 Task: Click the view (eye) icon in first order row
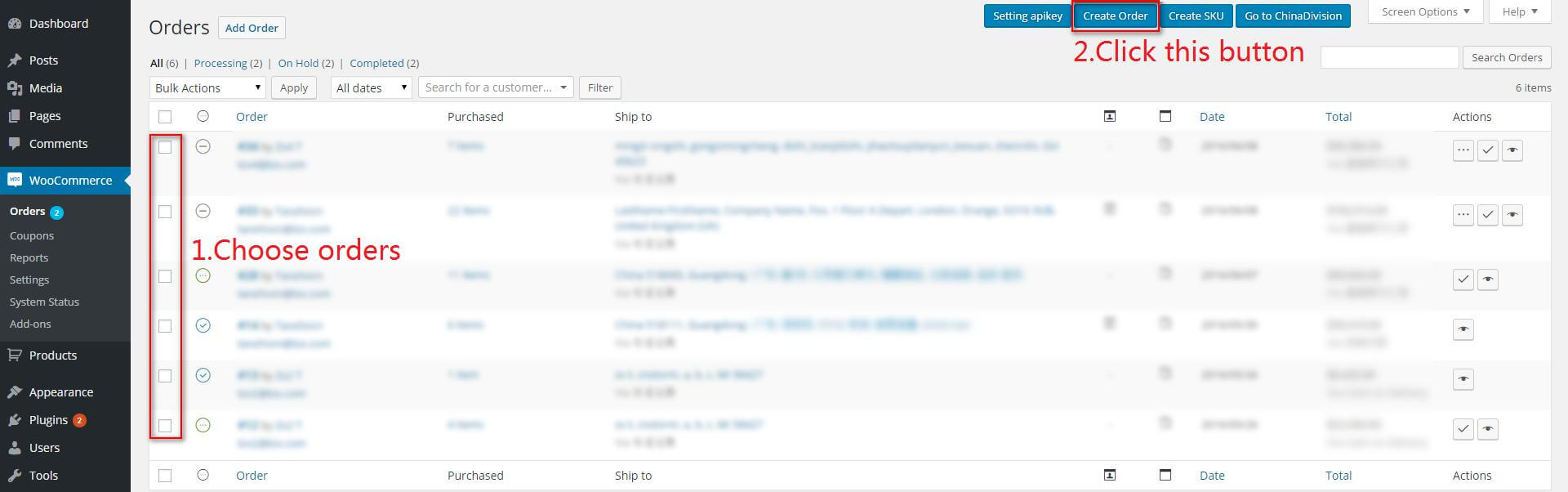coord(1512,150)
